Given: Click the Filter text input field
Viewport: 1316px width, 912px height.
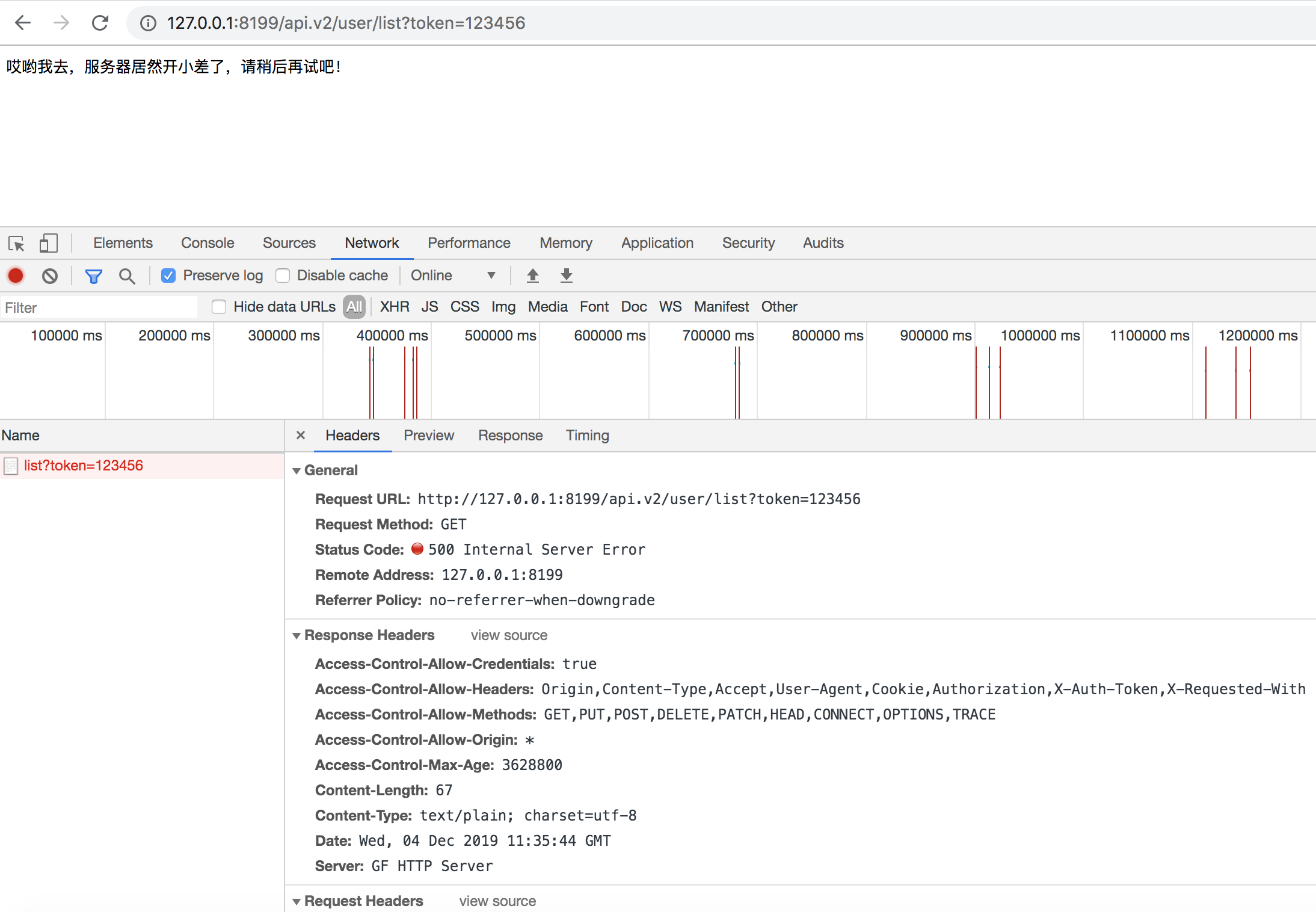Looking at the screenshot, I should click(99, 307).
